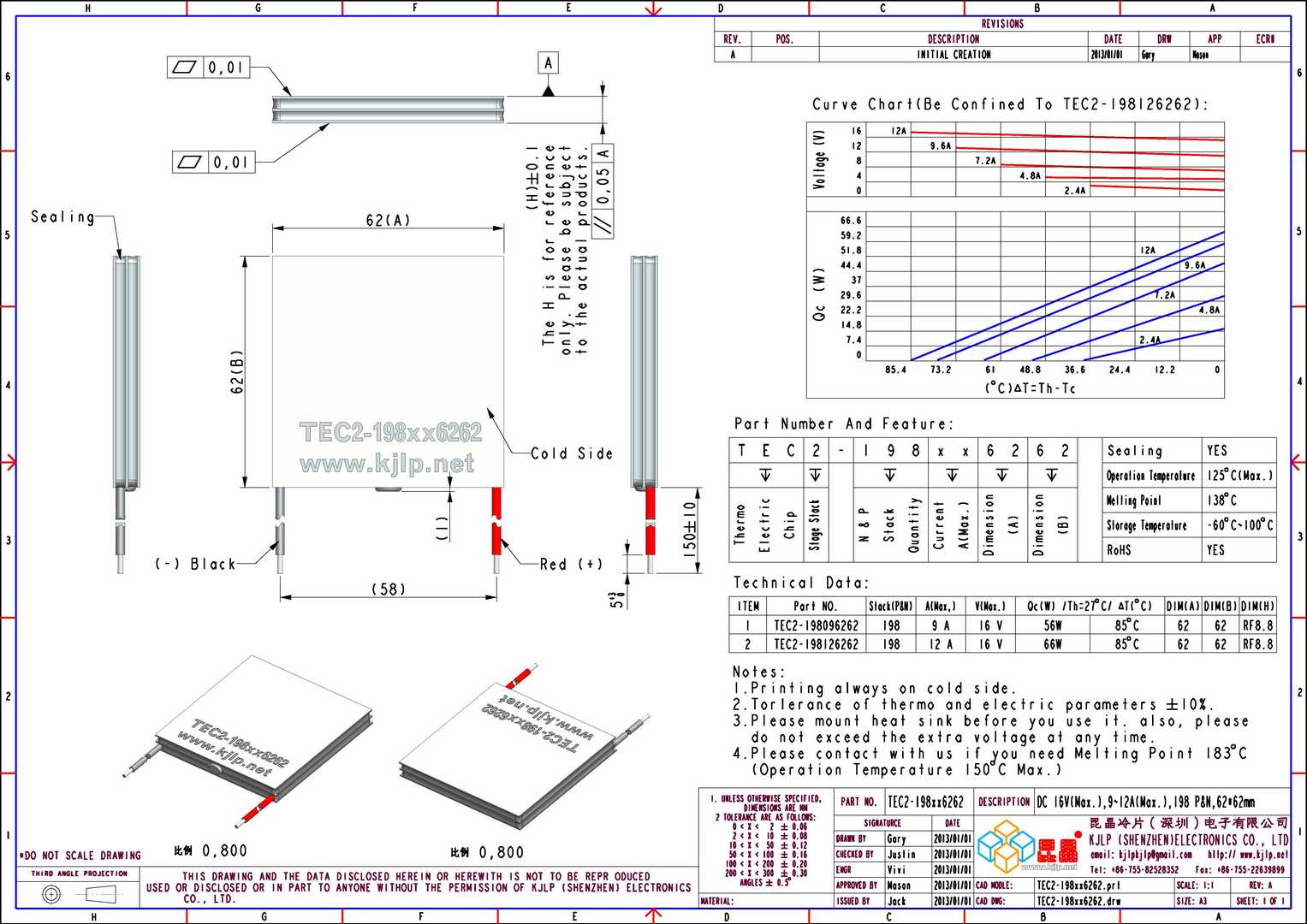Click the '(°C)ΔT=Th-Tc' axis label

pos(1030,388)
